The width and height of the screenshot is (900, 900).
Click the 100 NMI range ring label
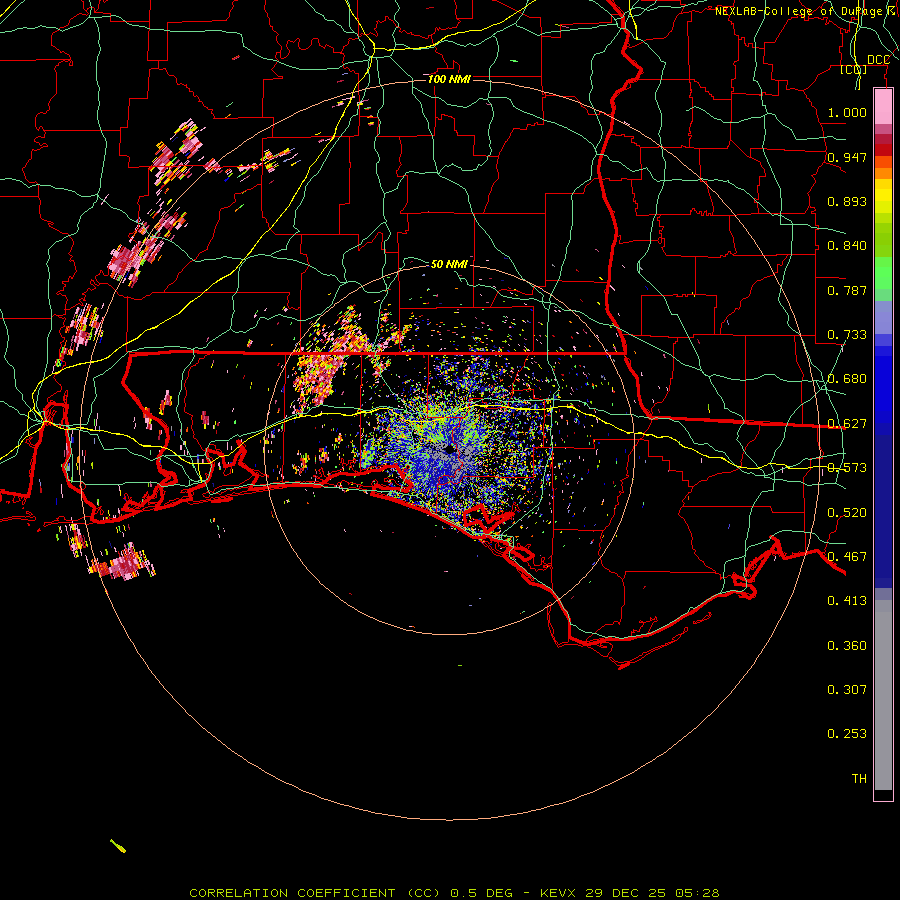[449, 79]
